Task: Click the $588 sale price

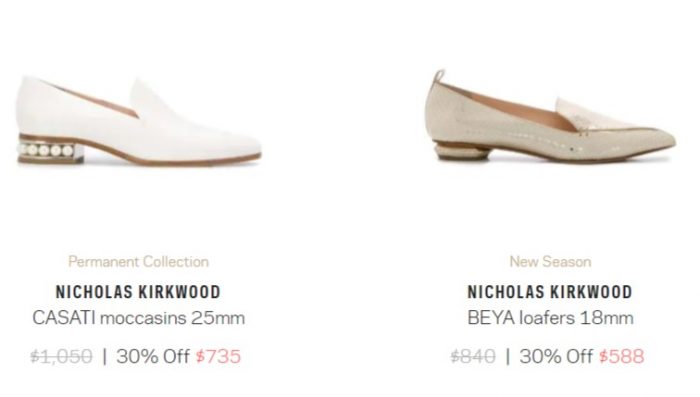Action: [x=622, y=357]
